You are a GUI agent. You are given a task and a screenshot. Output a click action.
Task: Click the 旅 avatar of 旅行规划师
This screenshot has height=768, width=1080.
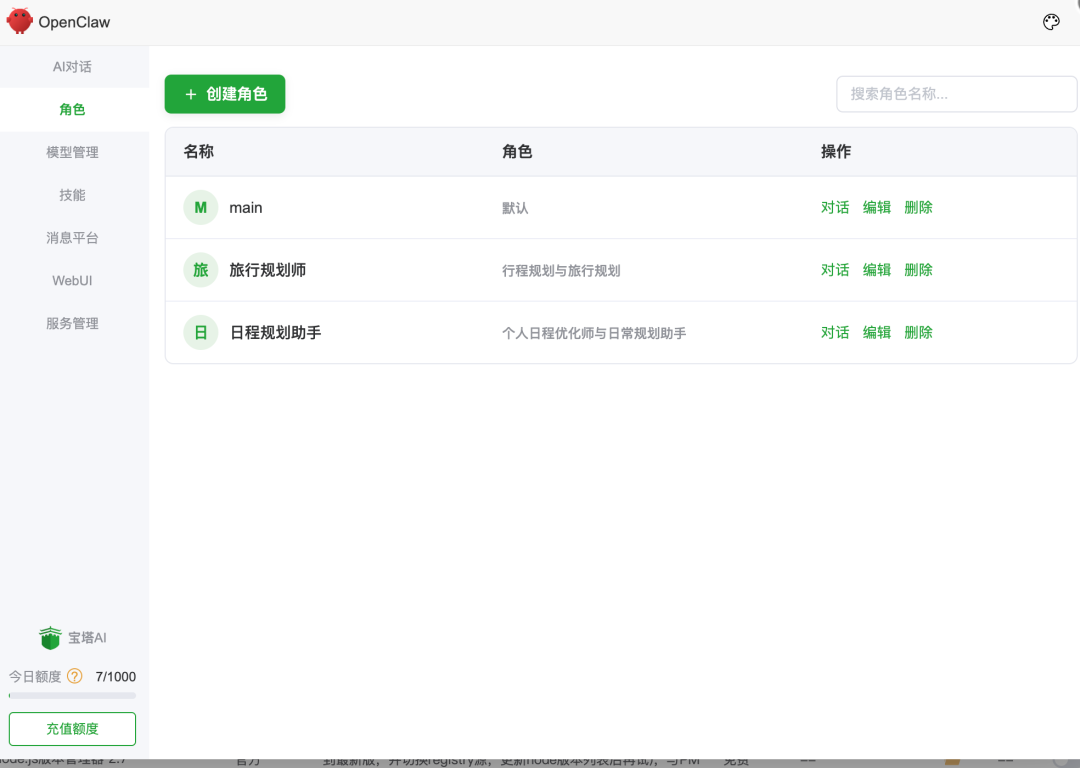tap(200, 269)
